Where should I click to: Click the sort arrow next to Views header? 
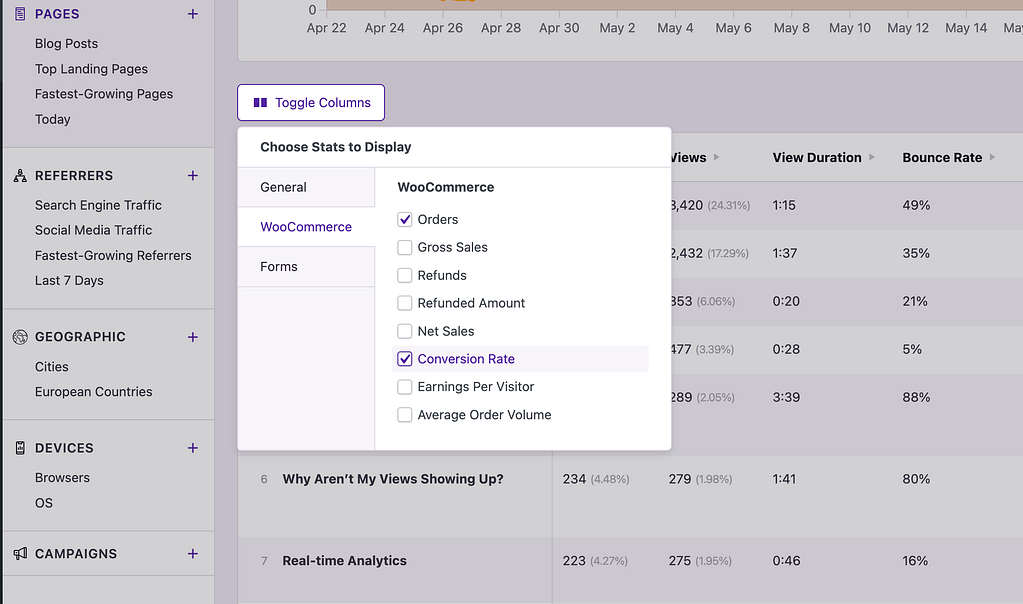[716, 157]
